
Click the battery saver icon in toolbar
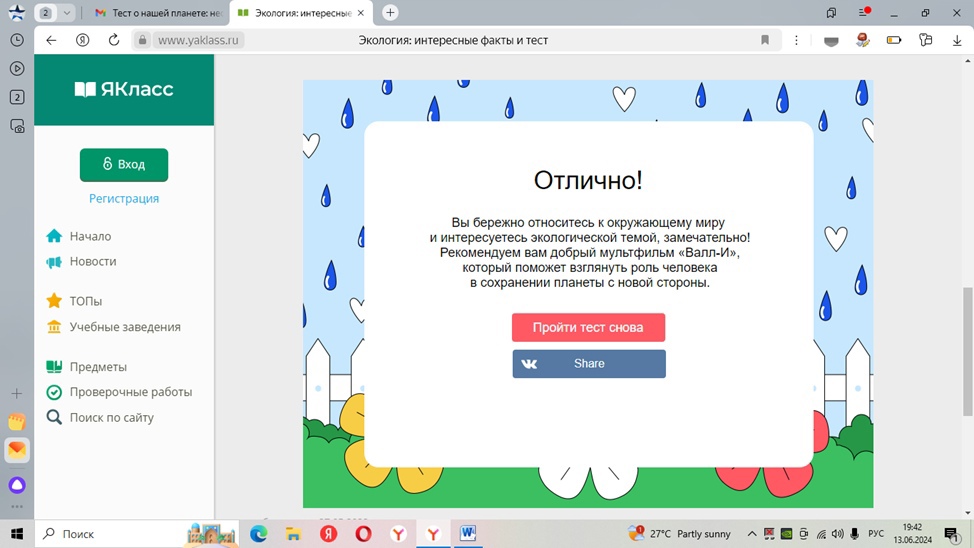pyautogui.click(x=894, y=40)
